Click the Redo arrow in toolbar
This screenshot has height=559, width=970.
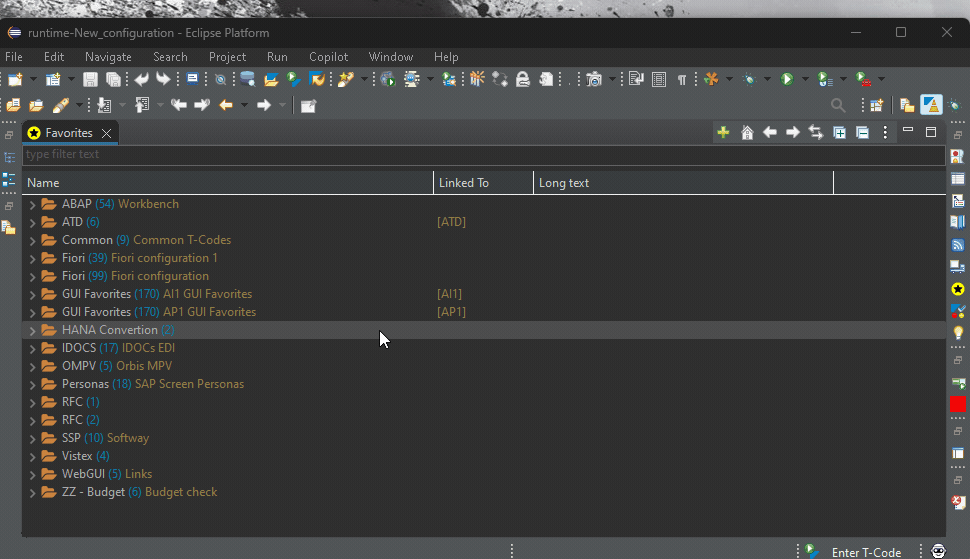[163, 79]
